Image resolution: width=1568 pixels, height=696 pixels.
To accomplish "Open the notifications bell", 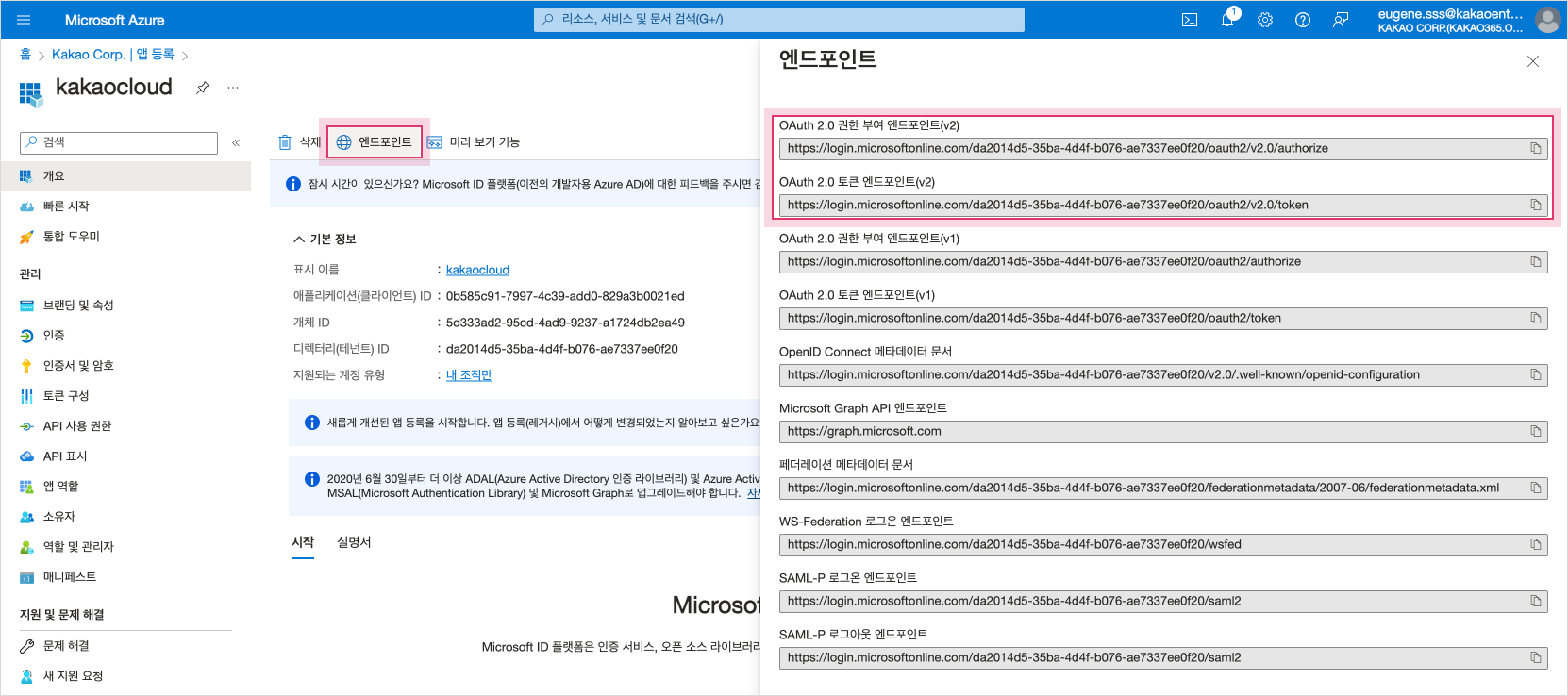I will coord(1227,20).
